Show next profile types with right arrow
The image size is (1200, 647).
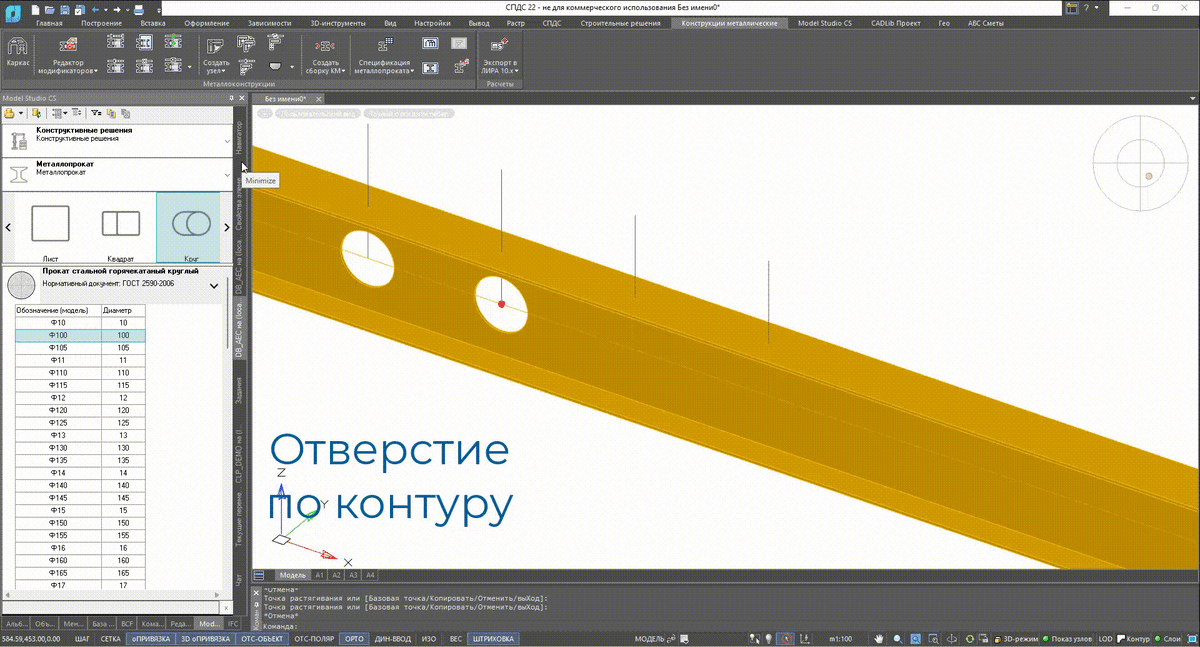[x=226, y=229]
